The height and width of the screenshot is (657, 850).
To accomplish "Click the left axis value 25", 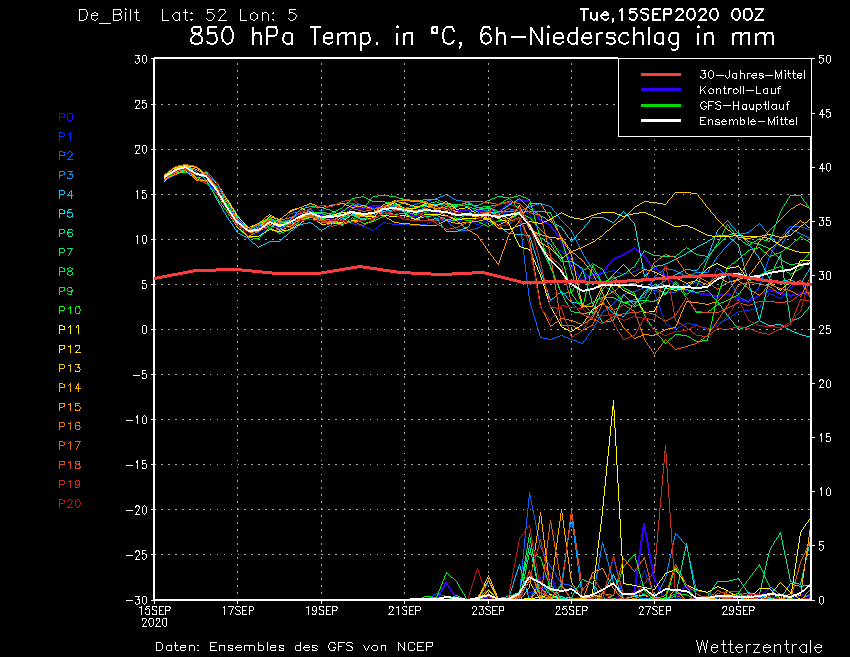I will click(x=141, y=105).
